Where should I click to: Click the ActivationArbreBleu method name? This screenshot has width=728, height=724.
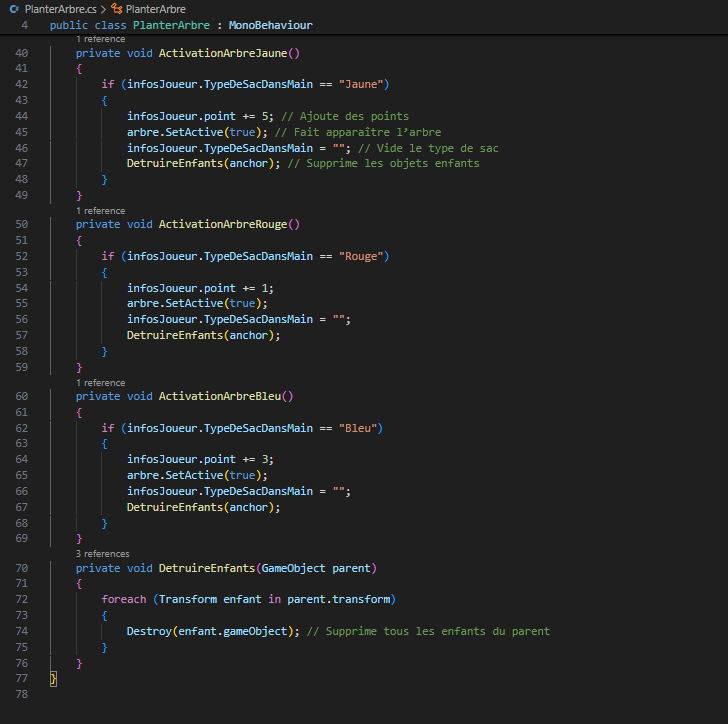tap(218, 397)
